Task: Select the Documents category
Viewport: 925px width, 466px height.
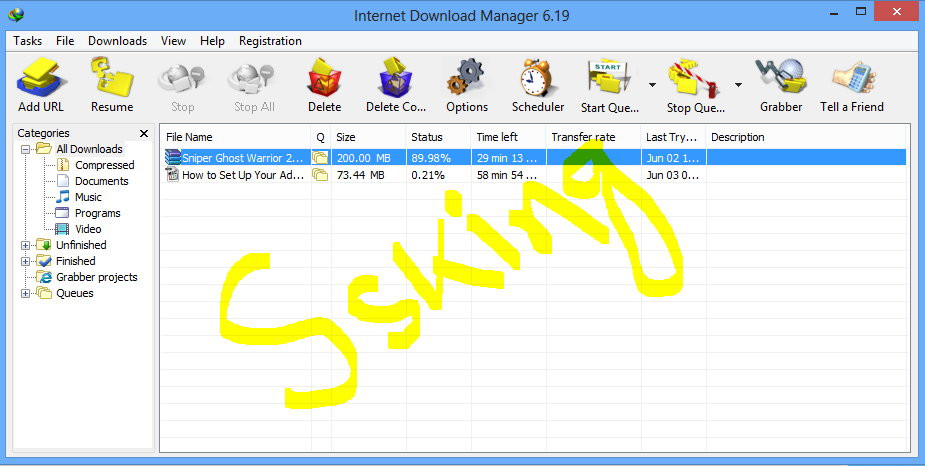Action: pos(101,181)
